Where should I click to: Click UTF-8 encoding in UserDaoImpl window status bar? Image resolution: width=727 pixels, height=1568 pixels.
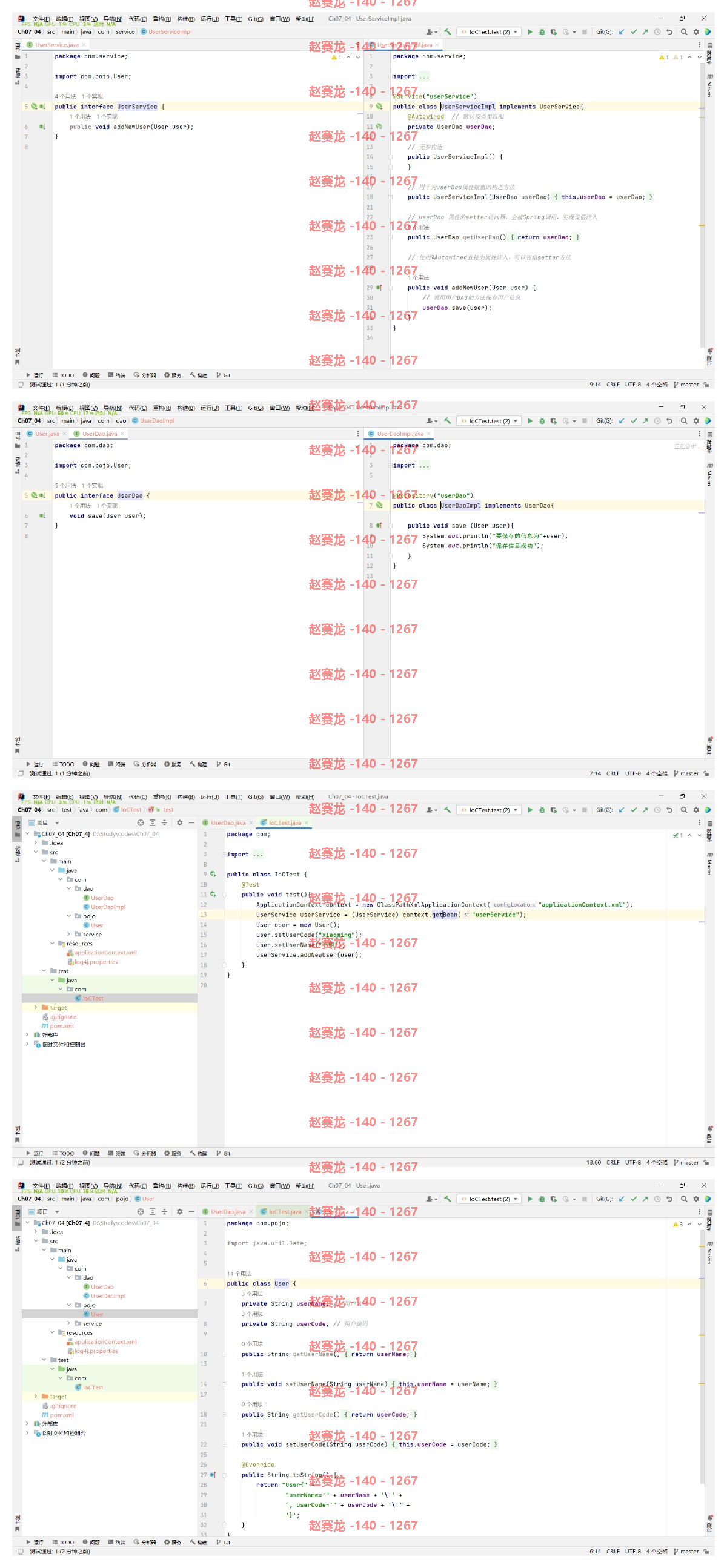pyautogui.click(x=632, y=773)
